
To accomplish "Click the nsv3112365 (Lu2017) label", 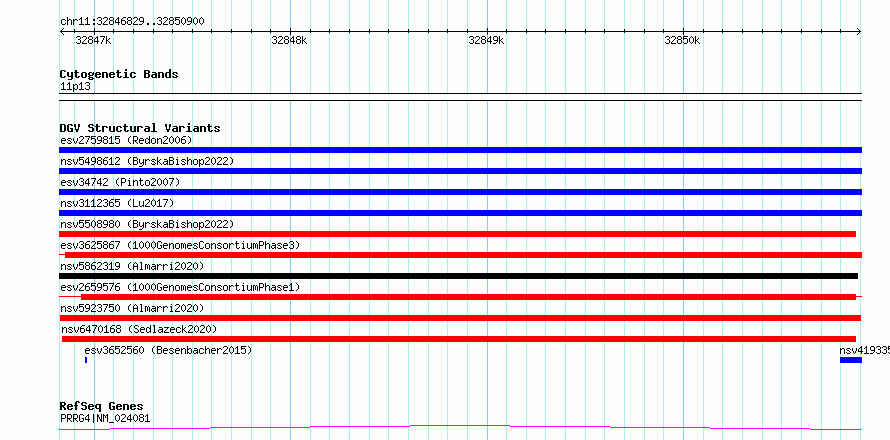I will [117, 203].
